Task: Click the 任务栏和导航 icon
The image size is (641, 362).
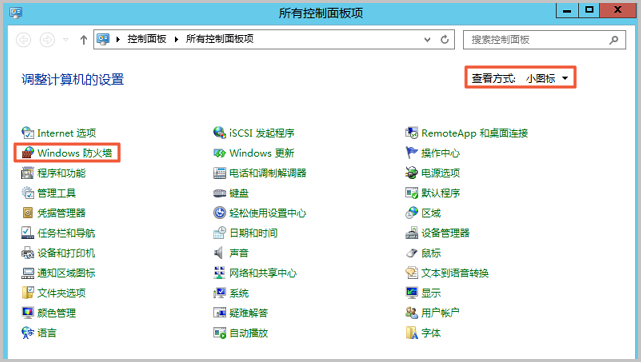Action: pyautogui.click(x=27, y=233)
